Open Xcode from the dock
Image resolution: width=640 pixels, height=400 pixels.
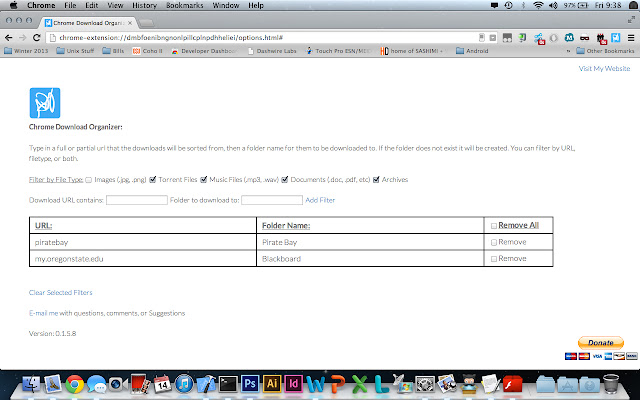click(206, 384)
